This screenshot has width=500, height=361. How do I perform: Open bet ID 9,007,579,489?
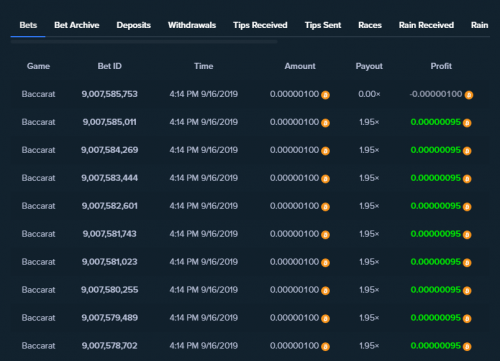click(x=110, y=318)
